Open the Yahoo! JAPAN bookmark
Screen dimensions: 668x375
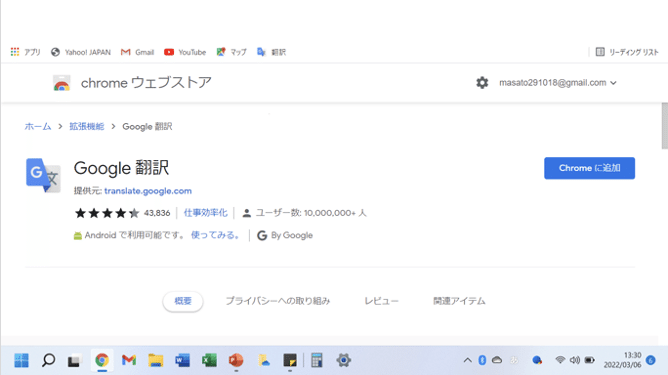tap(81, 52)
